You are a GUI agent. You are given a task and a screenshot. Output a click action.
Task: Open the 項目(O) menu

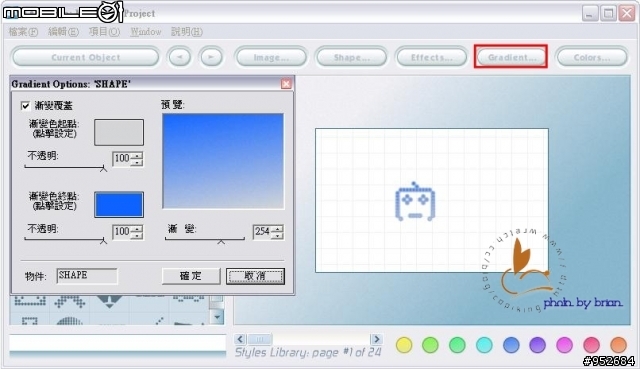104,32
